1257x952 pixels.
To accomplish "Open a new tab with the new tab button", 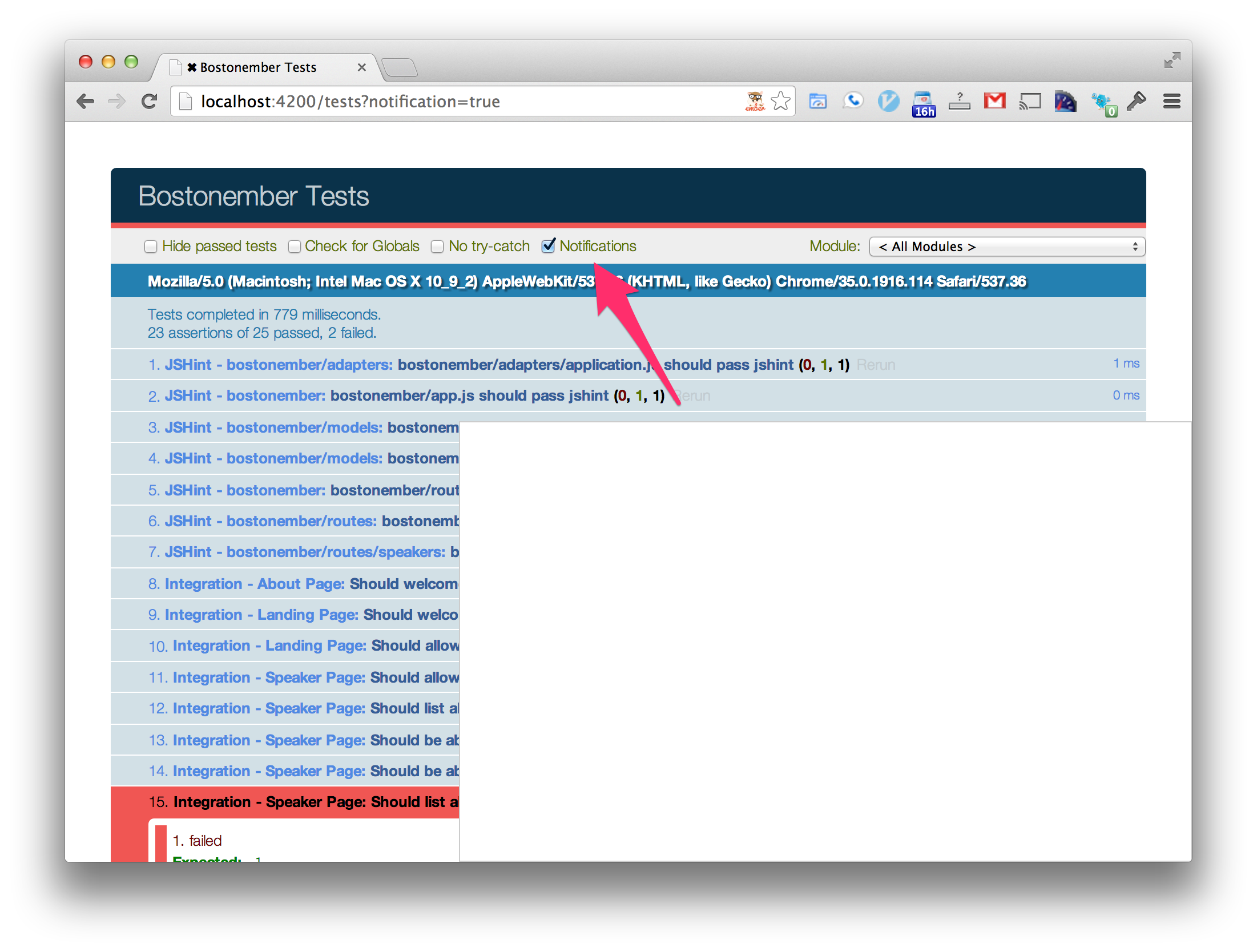I will pos(400,67).
